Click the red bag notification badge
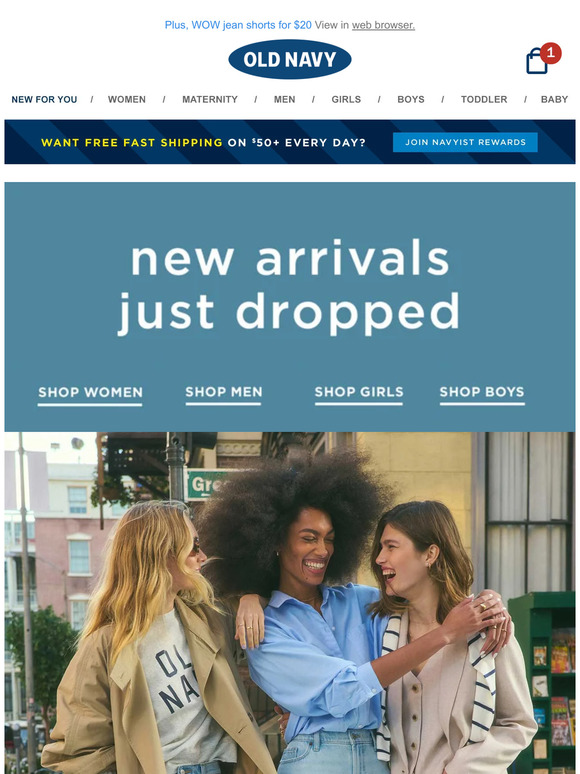Viewport: 580px width, 774px height. tap(551, 53)
